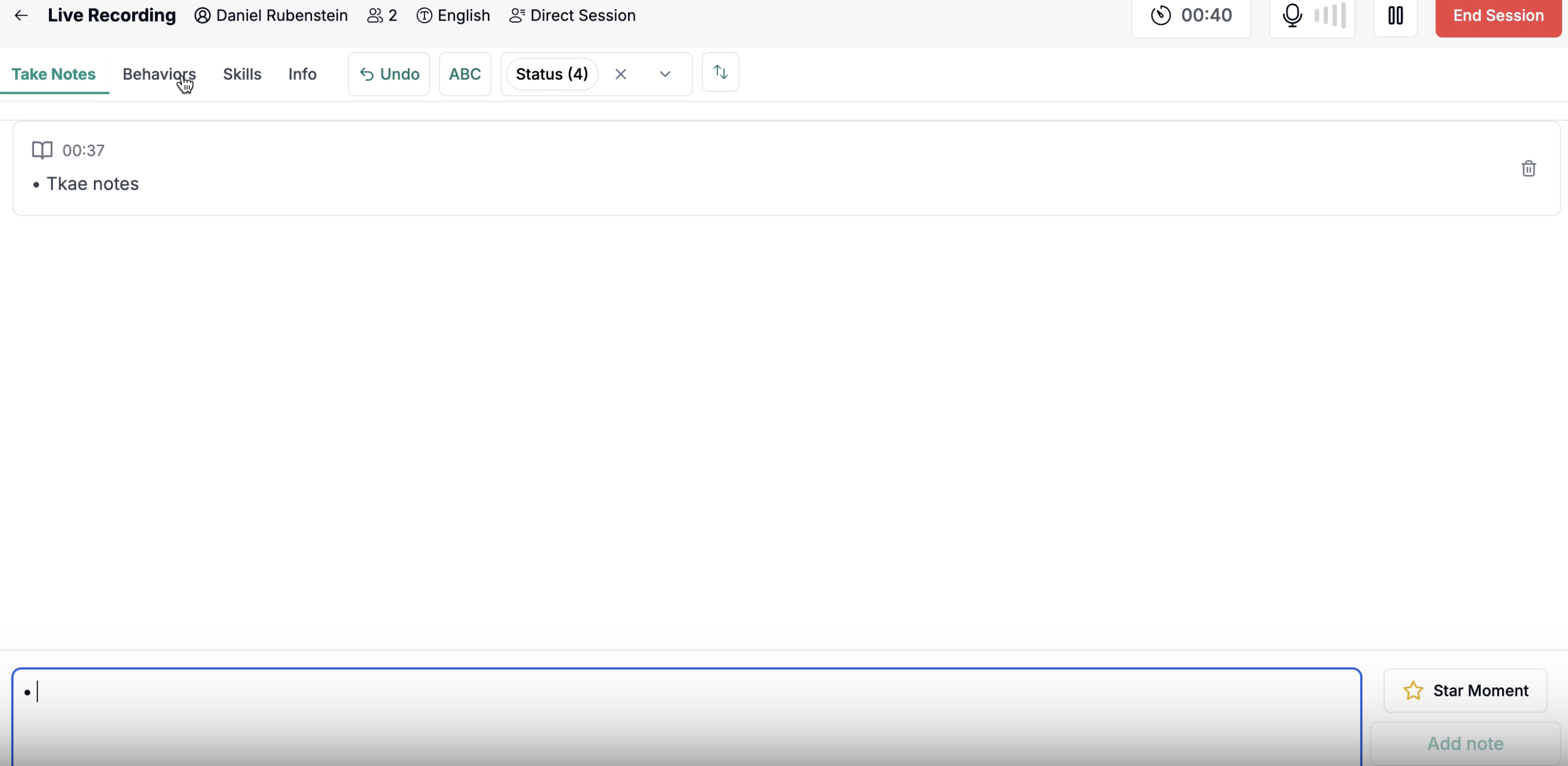1568x766 pixels.
Task: Open the participants count showing 2
Action: coord(382,16)
